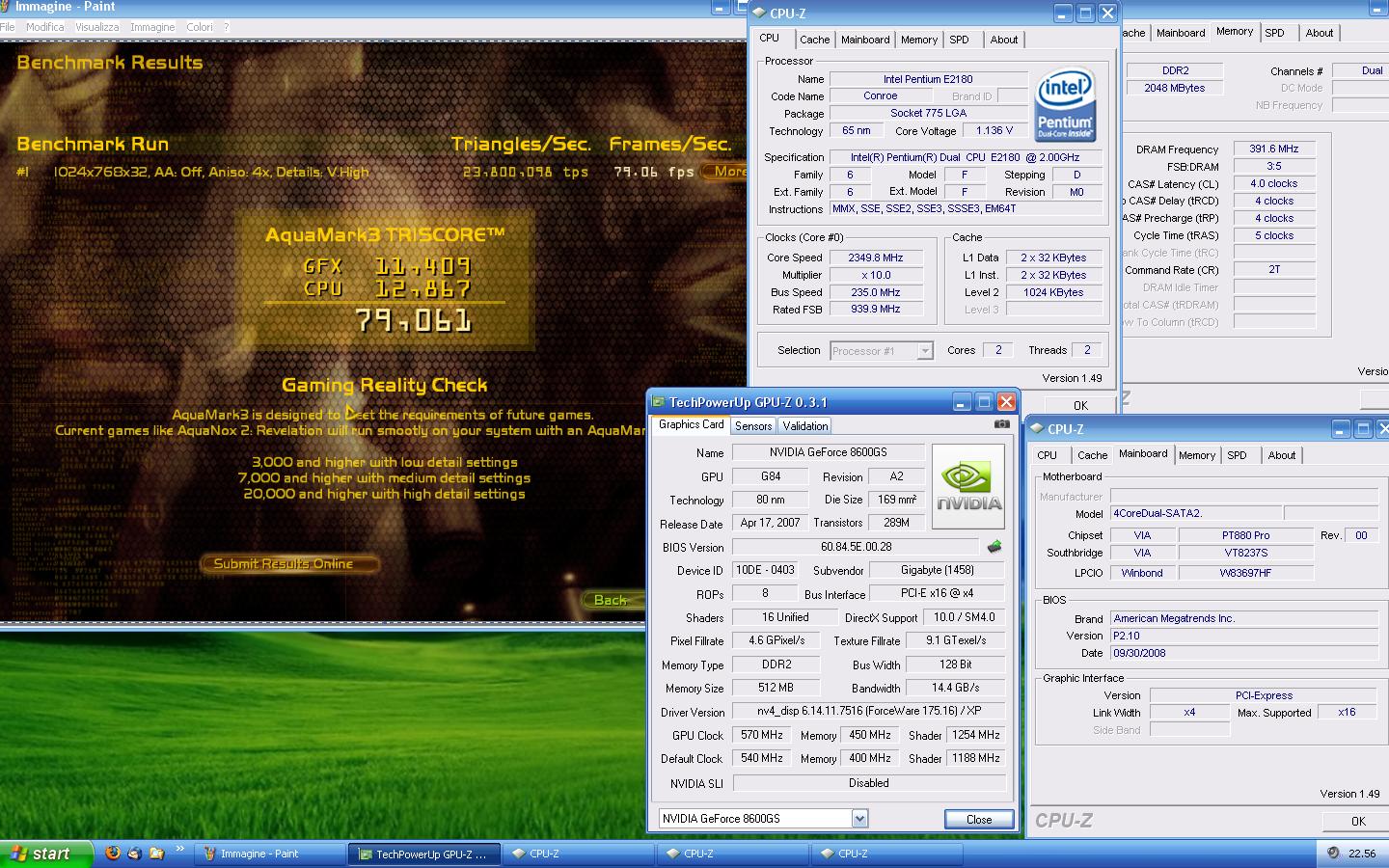Click the system tray notification icon

(x=1333, y=853)
